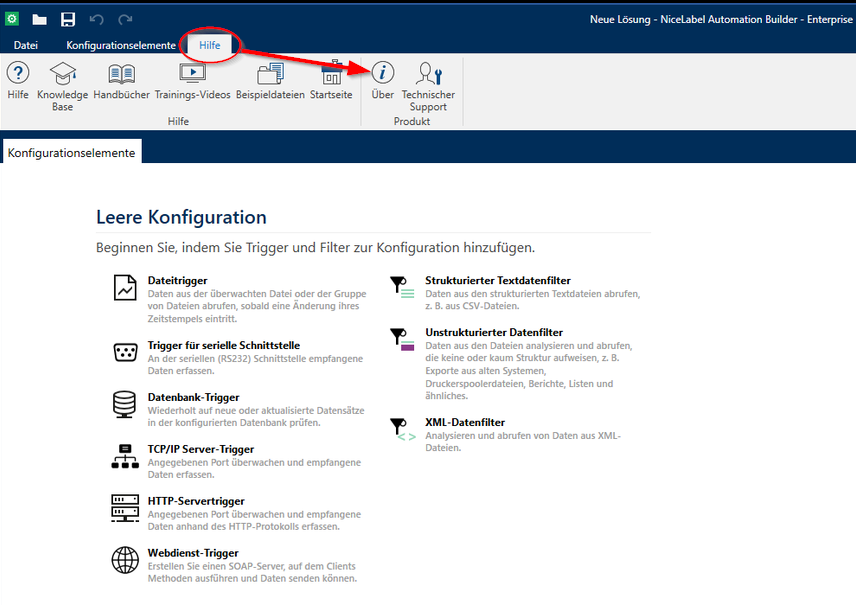Click the Beispieldateien icon
Viewport: 856px width, 605px height.
pyautogui.click(x=270, y=76)
